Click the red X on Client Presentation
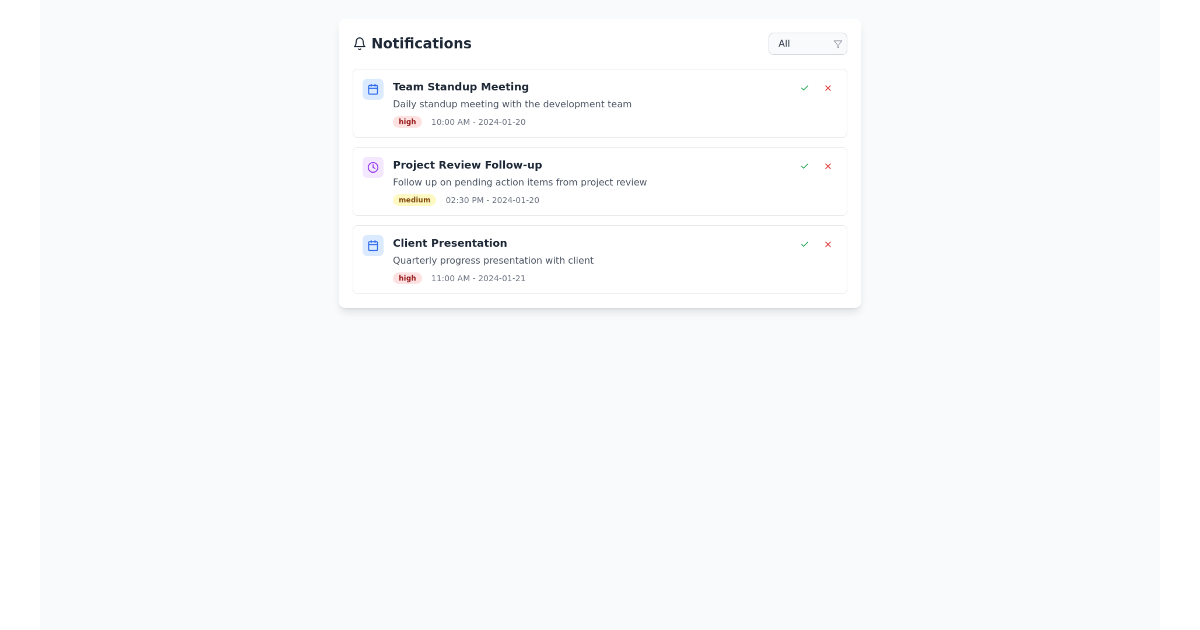The image size is (1200, 630). pyautogui.click(x=828, y=244)
